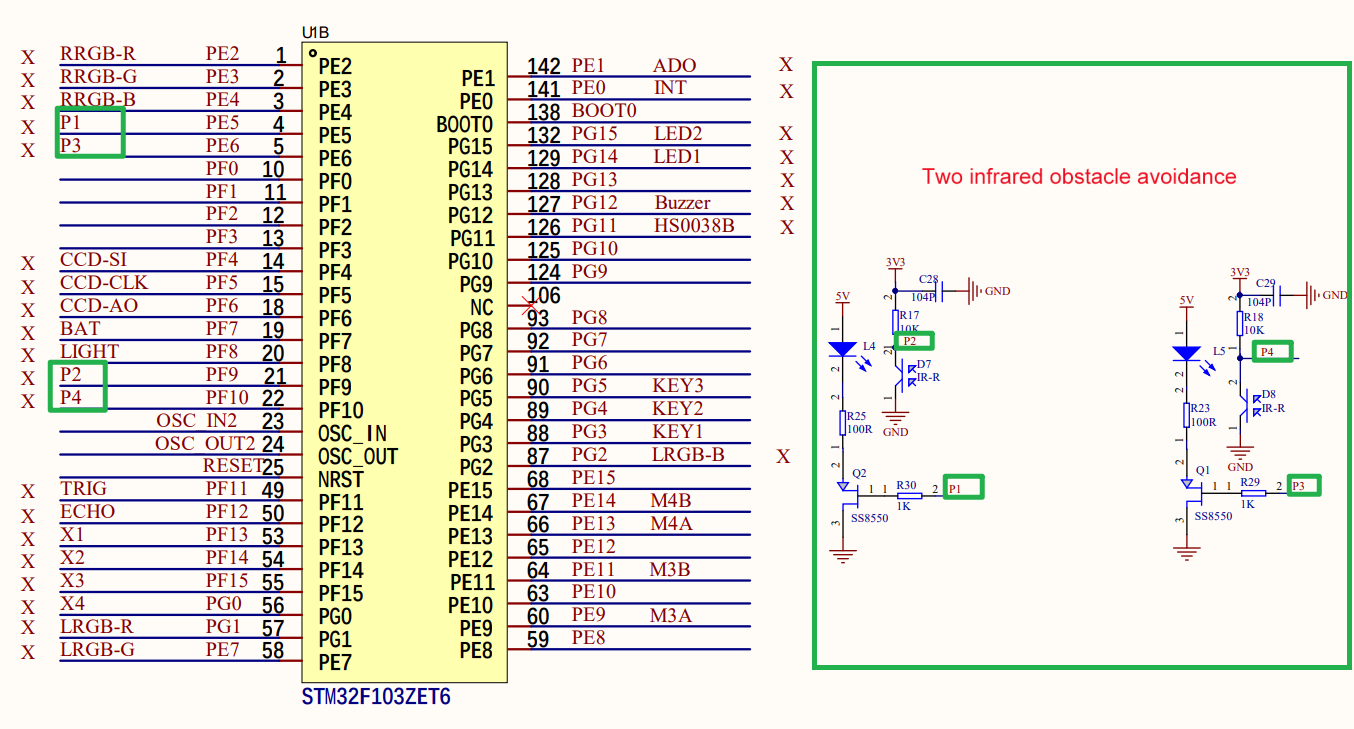Select the R25 100R resistor

click(x=842, y=423)
